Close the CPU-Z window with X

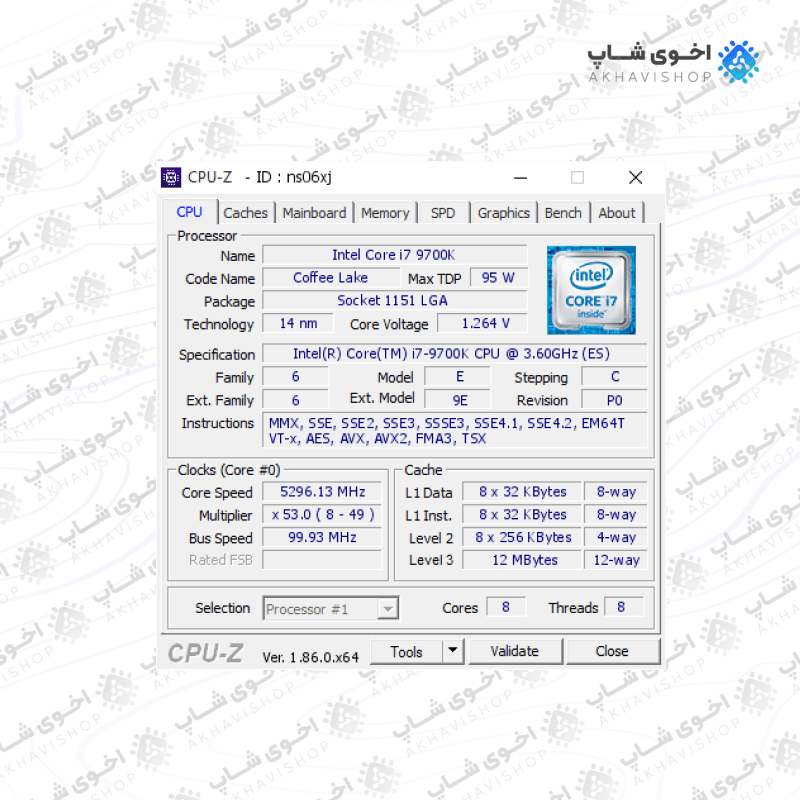coord(635,178)
